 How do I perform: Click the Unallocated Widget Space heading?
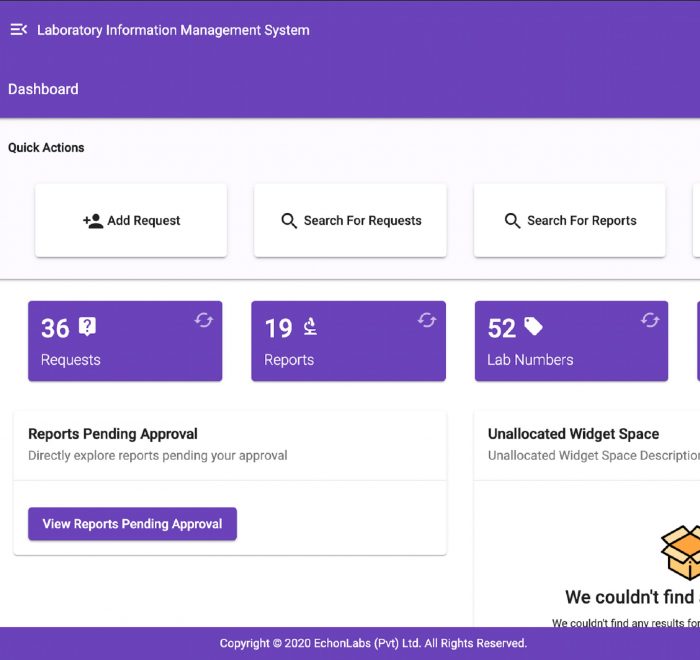[x=573, y=434]
